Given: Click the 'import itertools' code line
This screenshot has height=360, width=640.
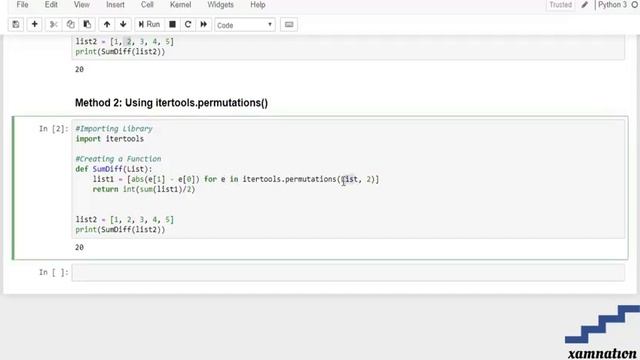Looking at the screenshot, I should tap(109, 139).
